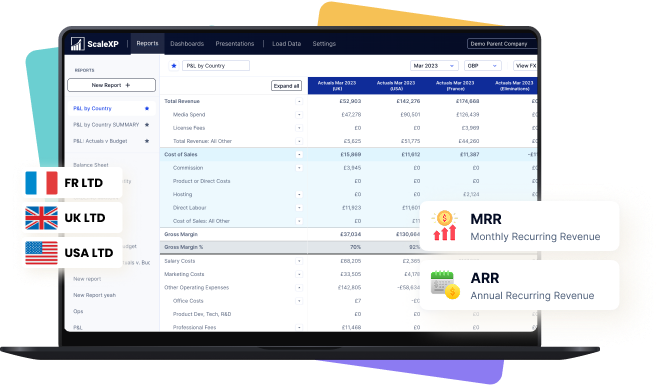Toggle star on P&L by Country SUMMARY
Image resolution: width=660 pixels, height=386 pixels.
click(147, 125)
